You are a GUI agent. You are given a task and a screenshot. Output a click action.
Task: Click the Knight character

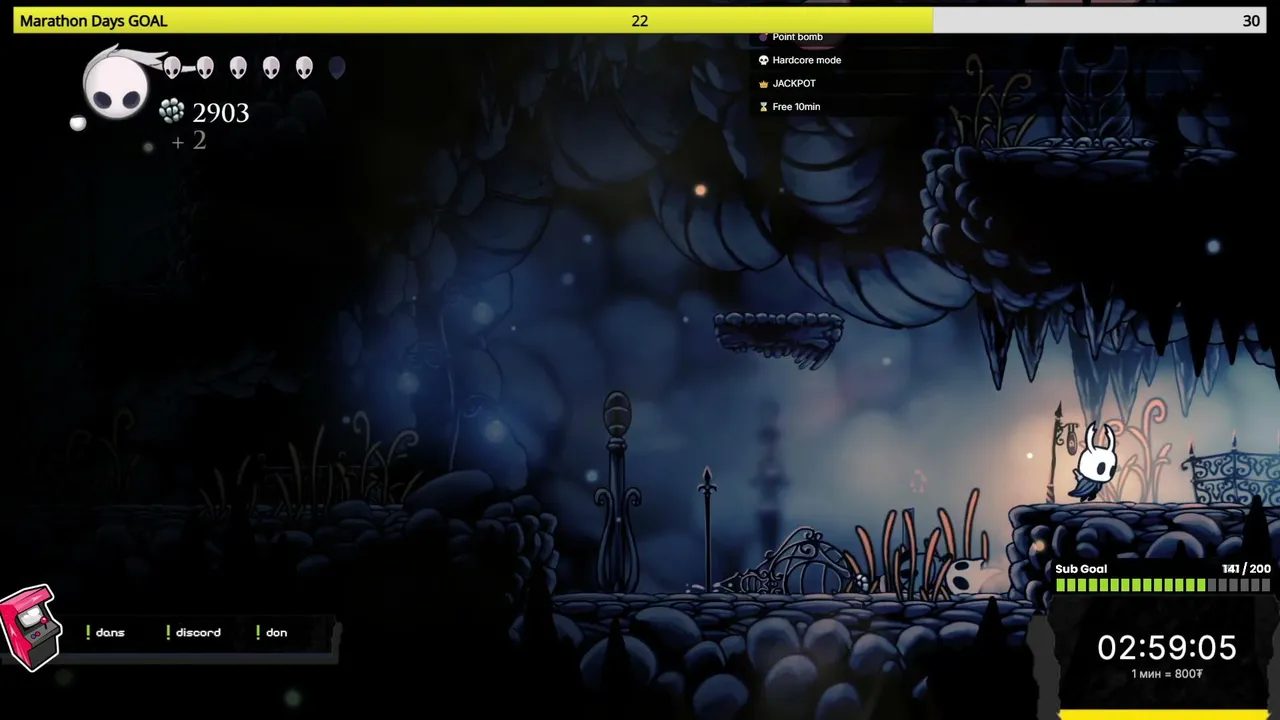pos(1095,462)
